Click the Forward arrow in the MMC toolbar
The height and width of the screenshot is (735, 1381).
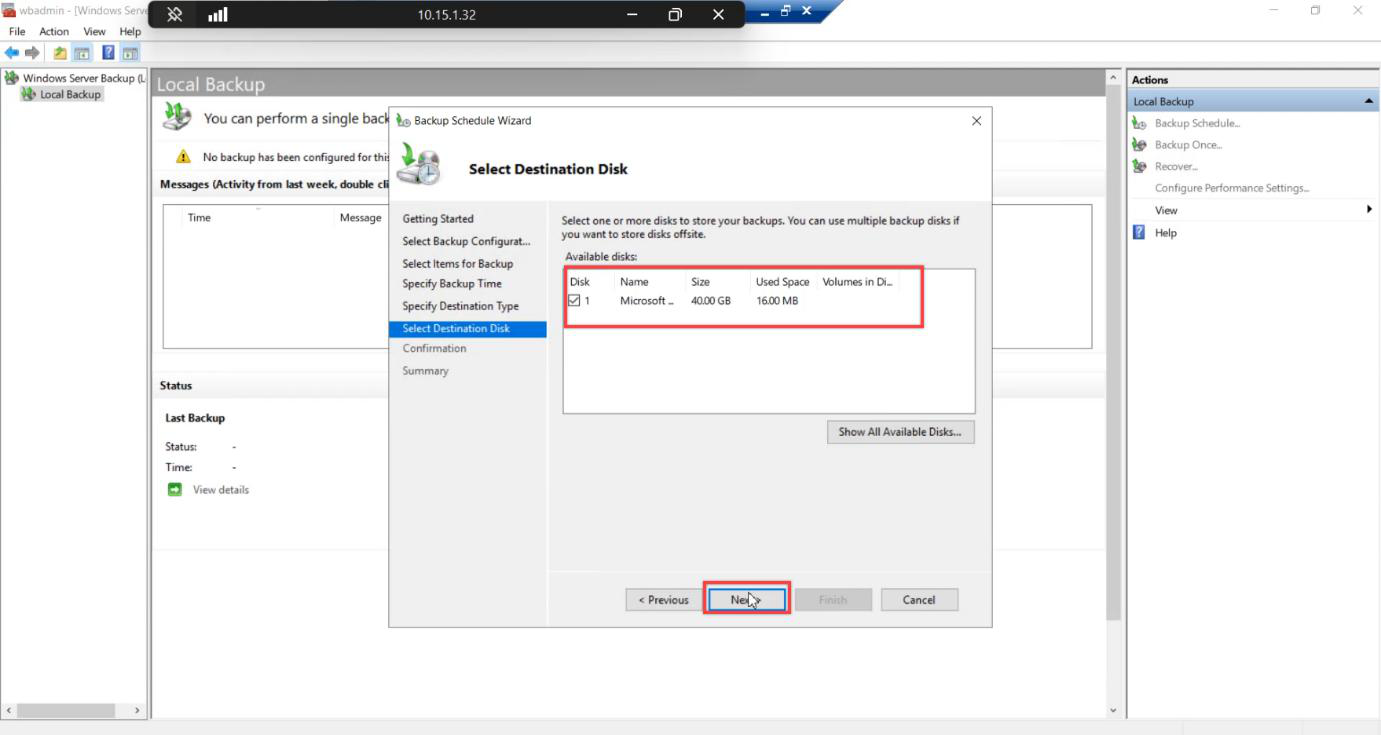click(x=32, y=53)
